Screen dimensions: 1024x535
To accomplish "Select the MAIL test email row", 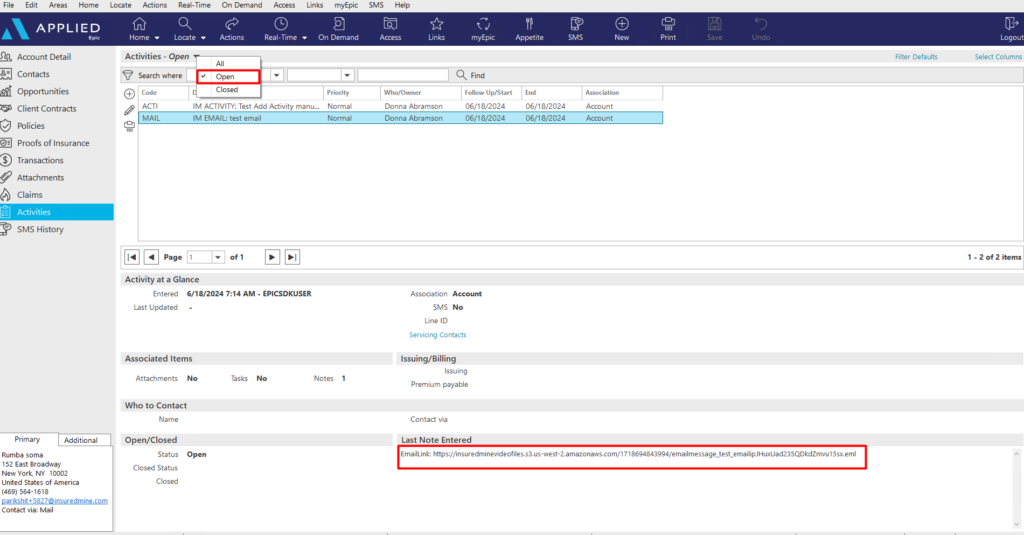I will tap(400, 118).
